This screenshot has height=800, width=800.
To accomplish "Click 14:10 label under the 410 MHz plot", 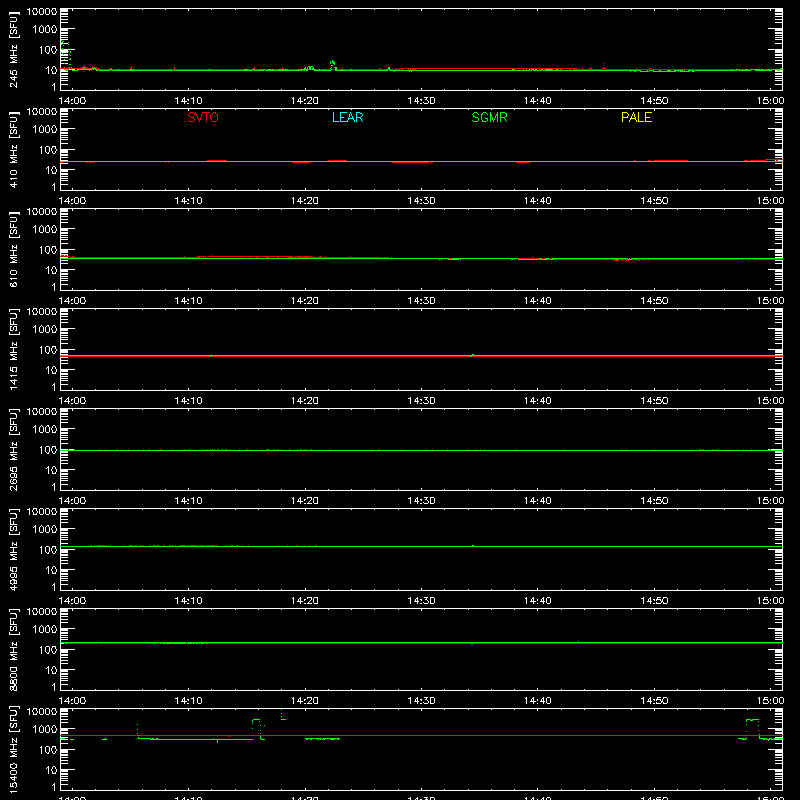I will [x=188, y=201].
